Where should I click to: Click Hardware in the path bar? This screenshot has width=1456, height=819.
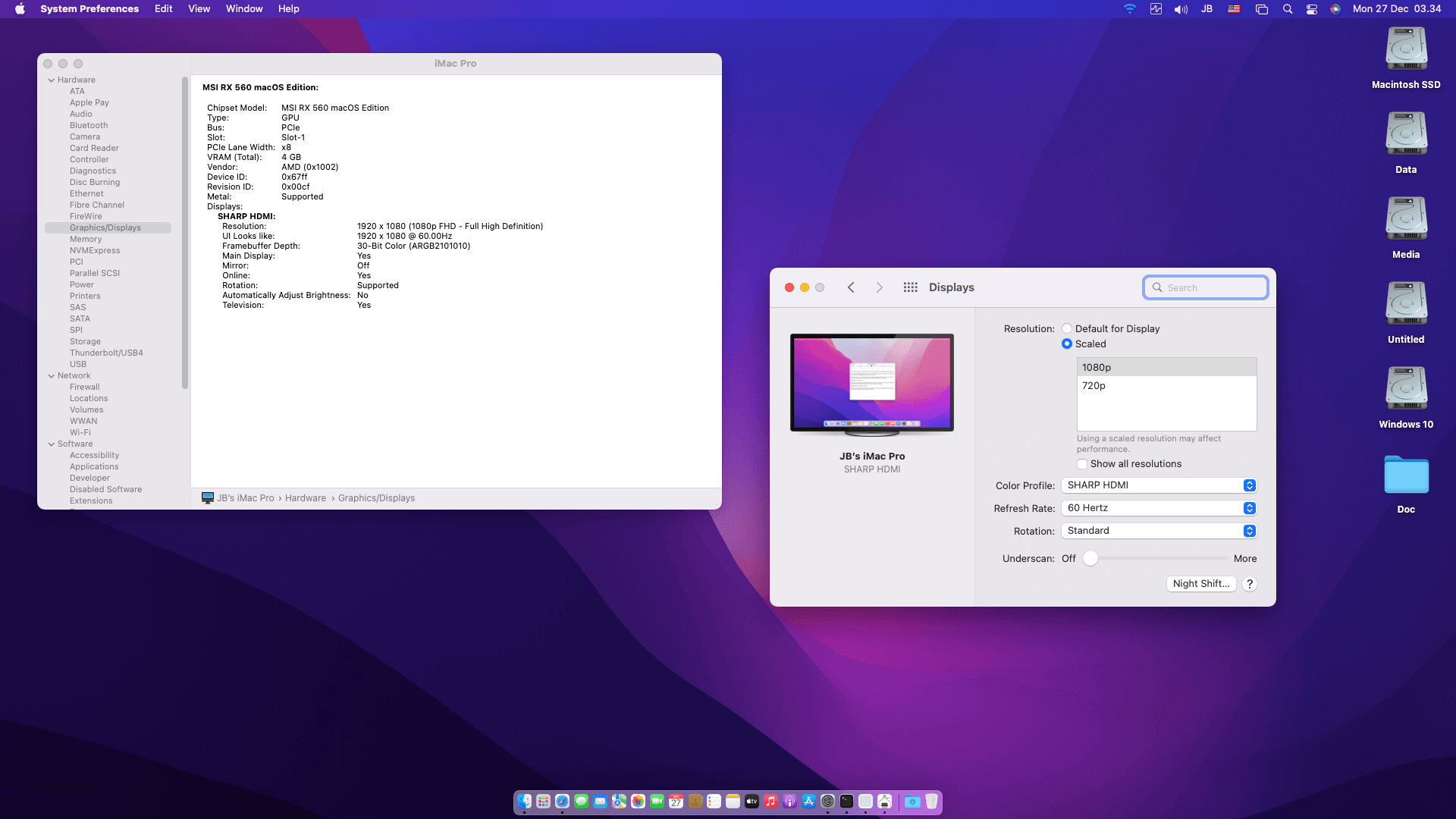[306, 498]
